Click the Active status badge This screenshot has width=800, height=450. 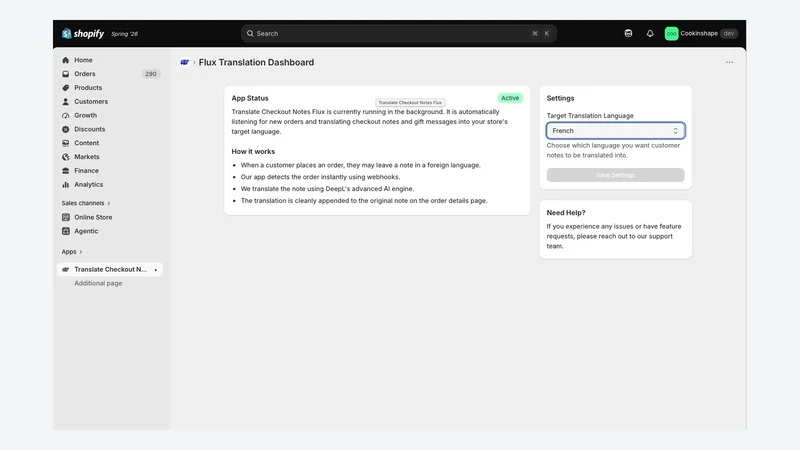pos(510,98)
